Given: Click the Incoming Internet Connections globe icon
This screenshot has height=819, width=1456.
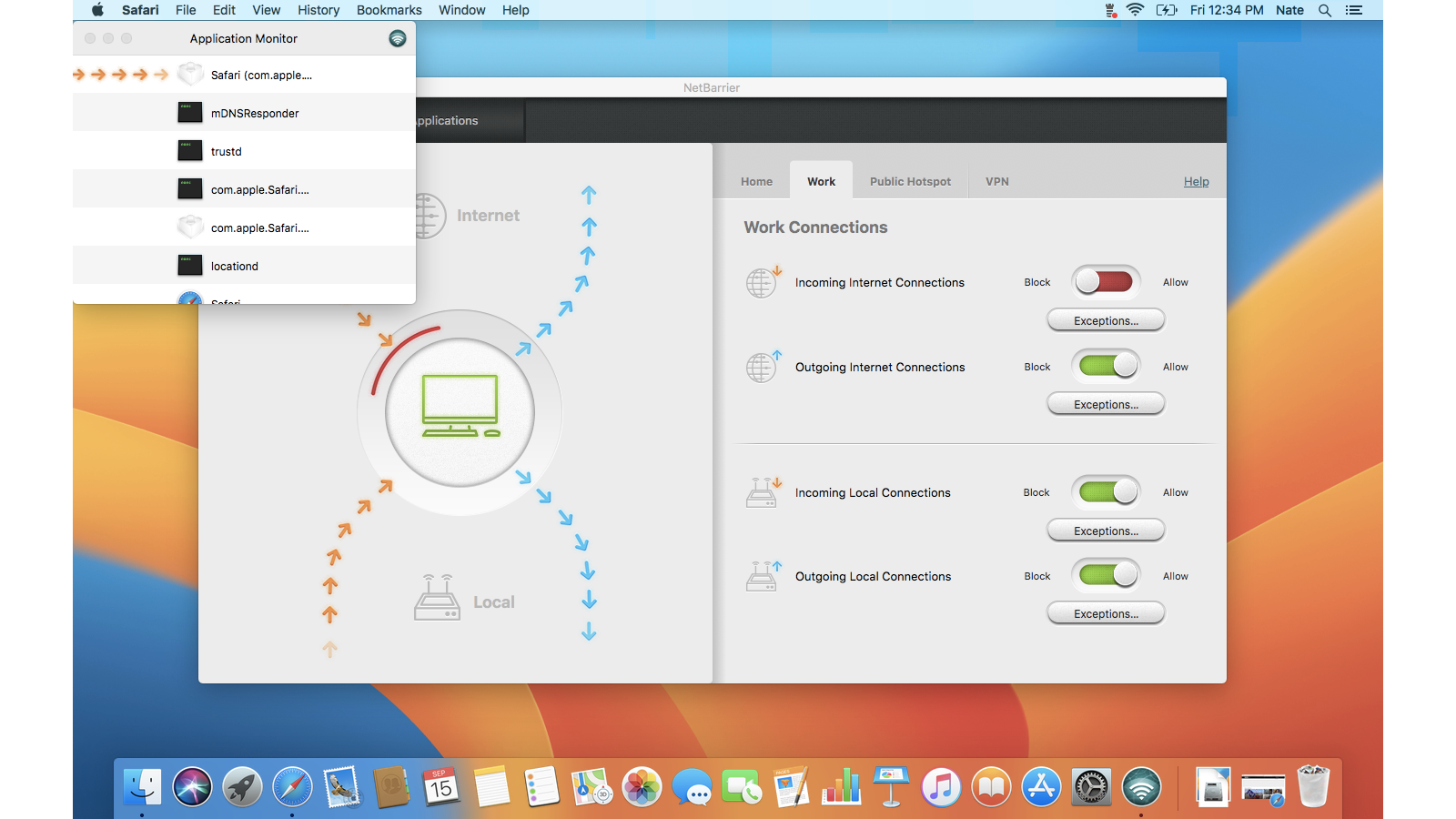Looking at the screenshot, I should (x=763, y=282).
